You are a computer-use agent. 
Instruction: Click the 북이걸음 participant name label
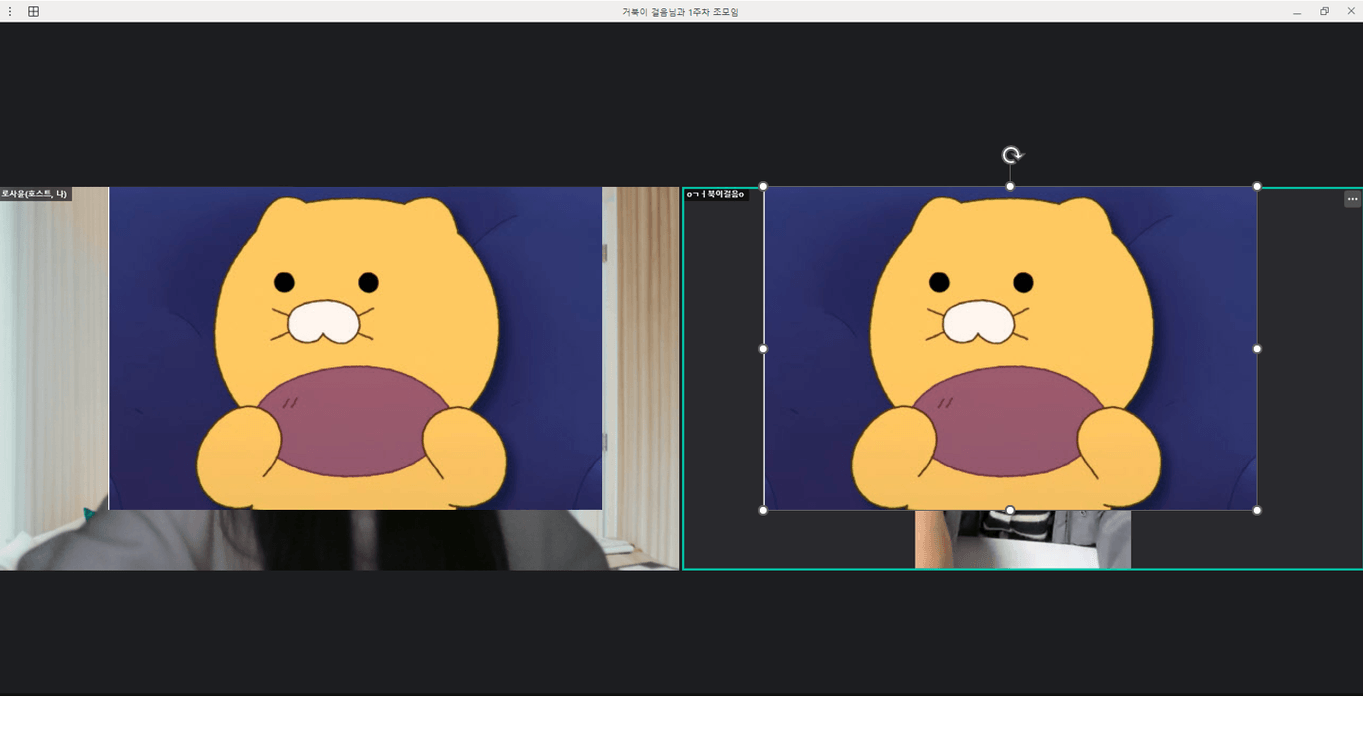pos(716,194)
